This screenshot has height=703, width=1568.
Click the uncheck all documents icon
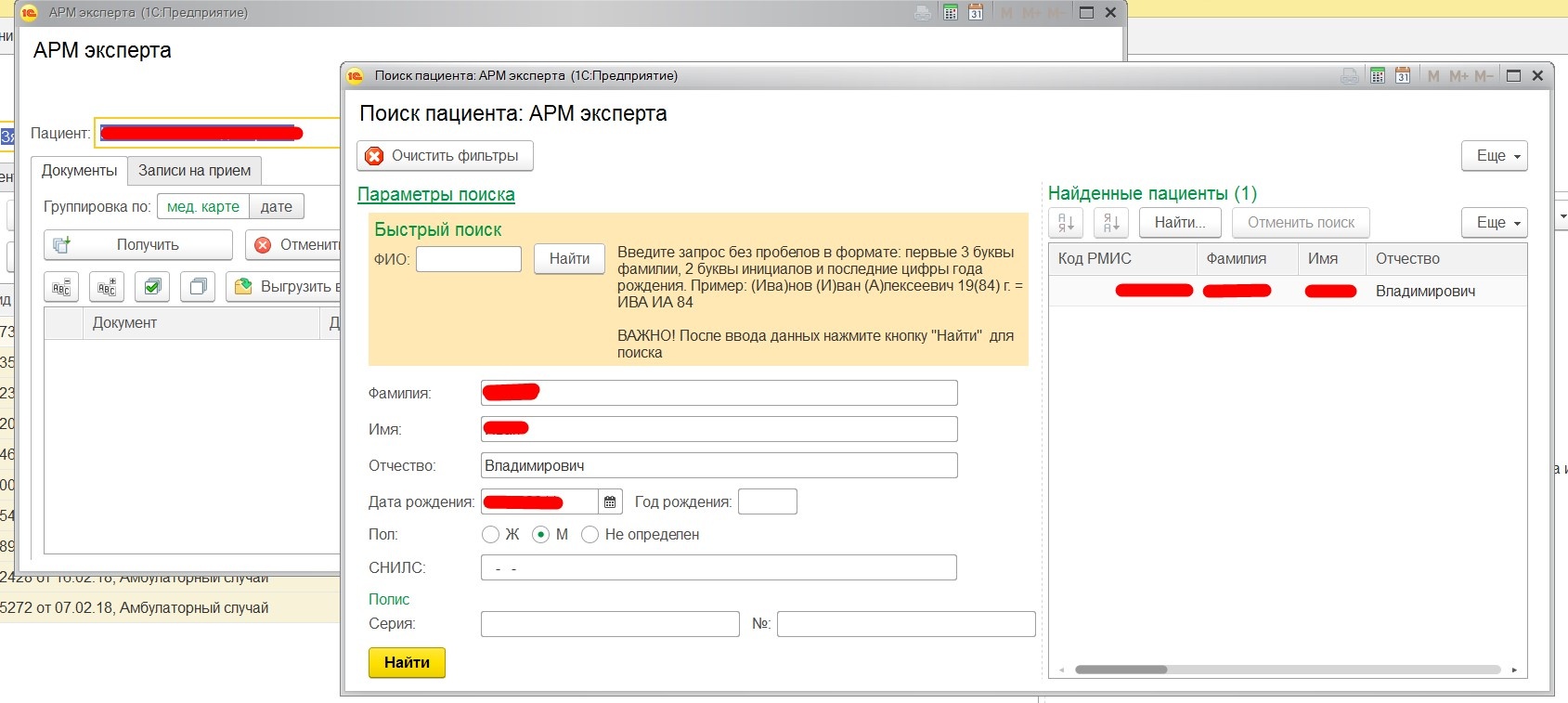pos(198,287)
